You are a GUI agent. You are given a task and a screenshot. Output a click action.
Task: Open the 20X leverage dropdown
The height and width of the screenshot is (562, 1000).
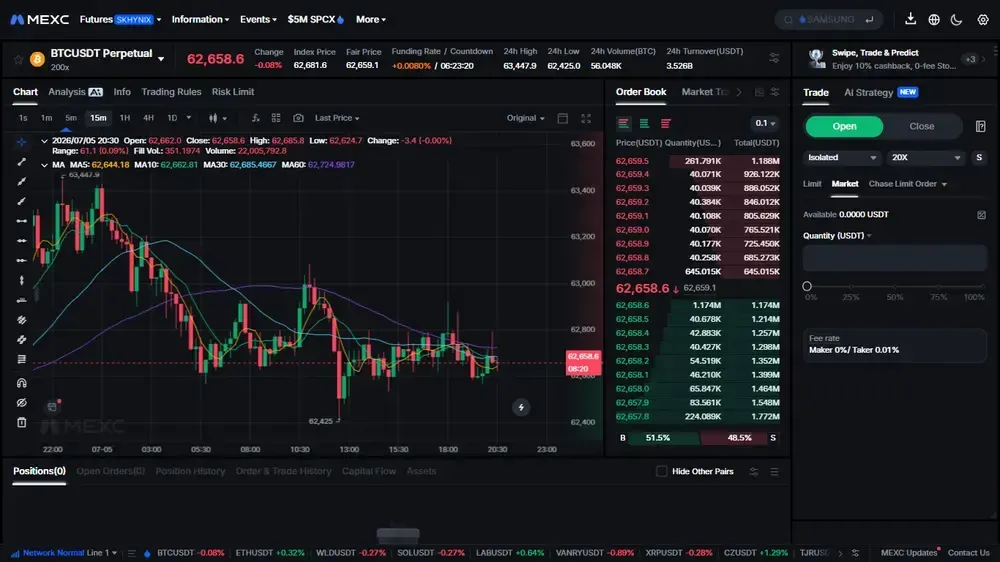pyautogui.click(x=925, y=158)
